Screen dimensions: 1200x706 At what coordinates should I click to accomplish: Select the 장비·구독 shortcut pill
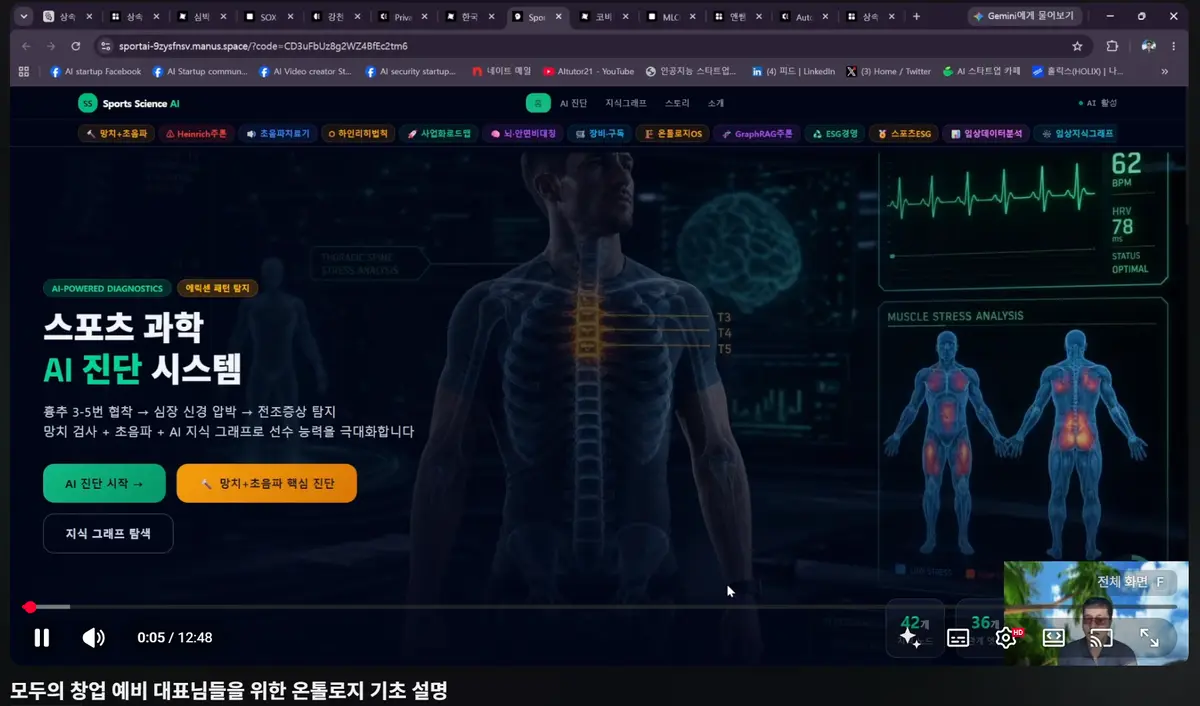pos(598,133)
